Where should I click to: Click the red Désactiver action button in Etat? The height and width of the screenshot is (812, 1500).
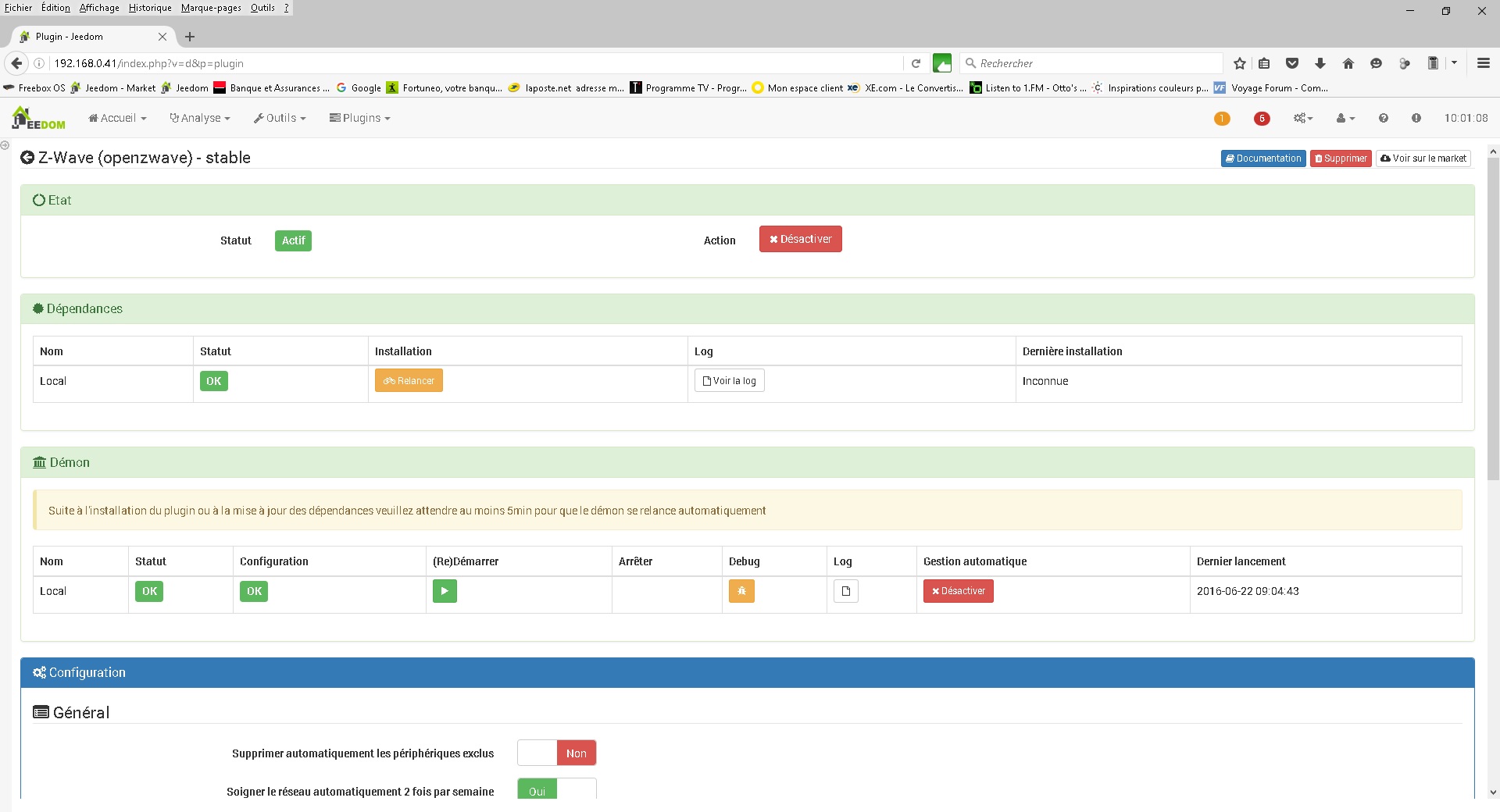[x=800, y=239]
